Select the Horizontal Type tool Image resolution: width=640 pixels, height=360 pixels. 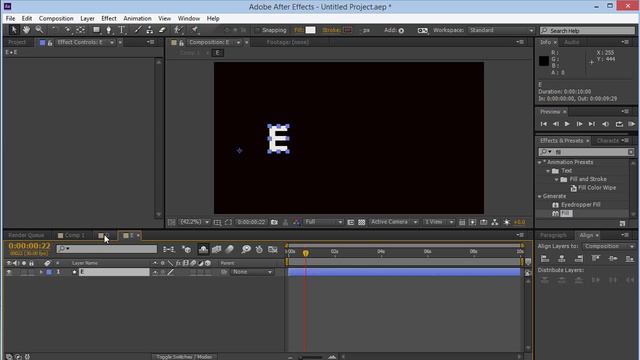point(122,30)
